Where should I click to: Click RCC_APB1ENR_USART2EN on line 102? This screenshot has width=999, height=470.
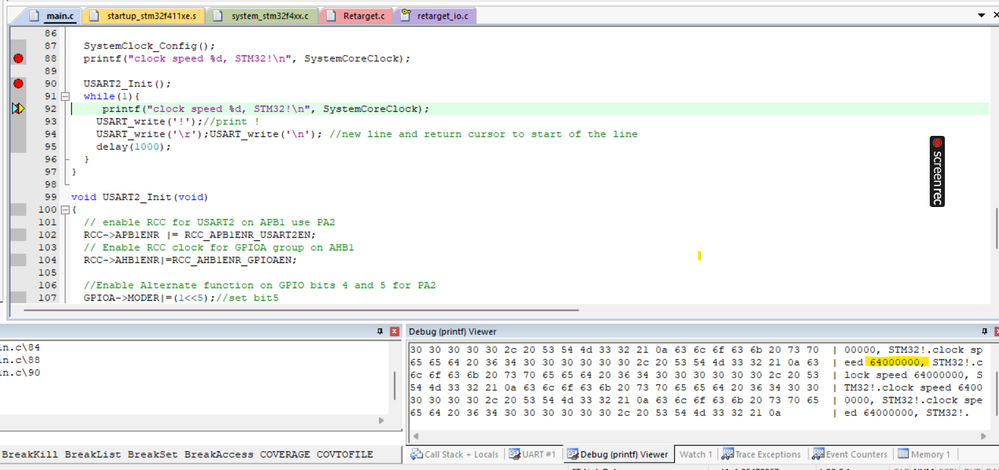245,235
